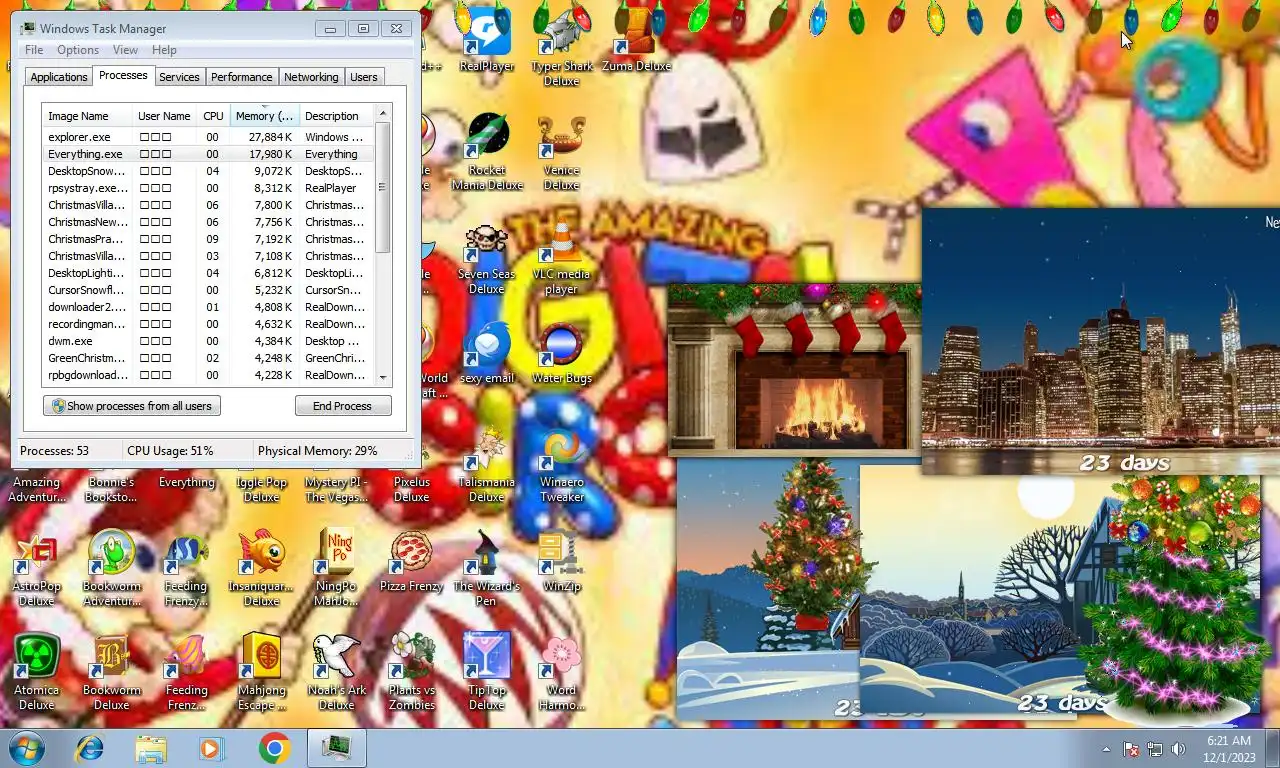
Task: Sort by the Image Name column header
Action: 87,116
